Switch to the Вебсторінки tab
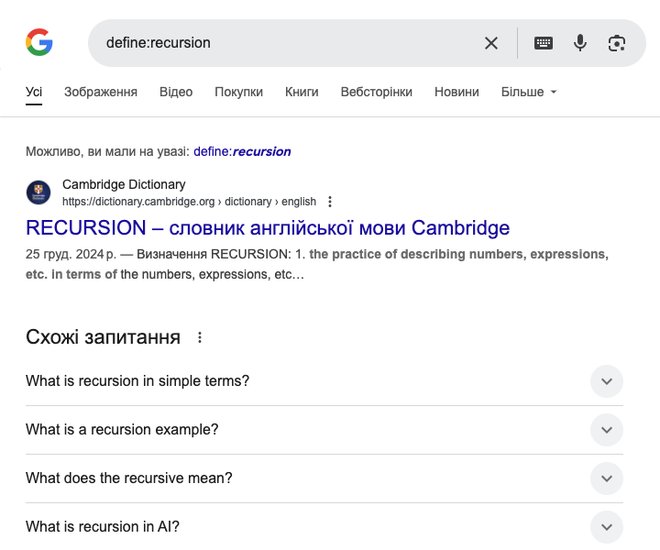The width and height of the screenshot is (660, 550). pos(376,92)
